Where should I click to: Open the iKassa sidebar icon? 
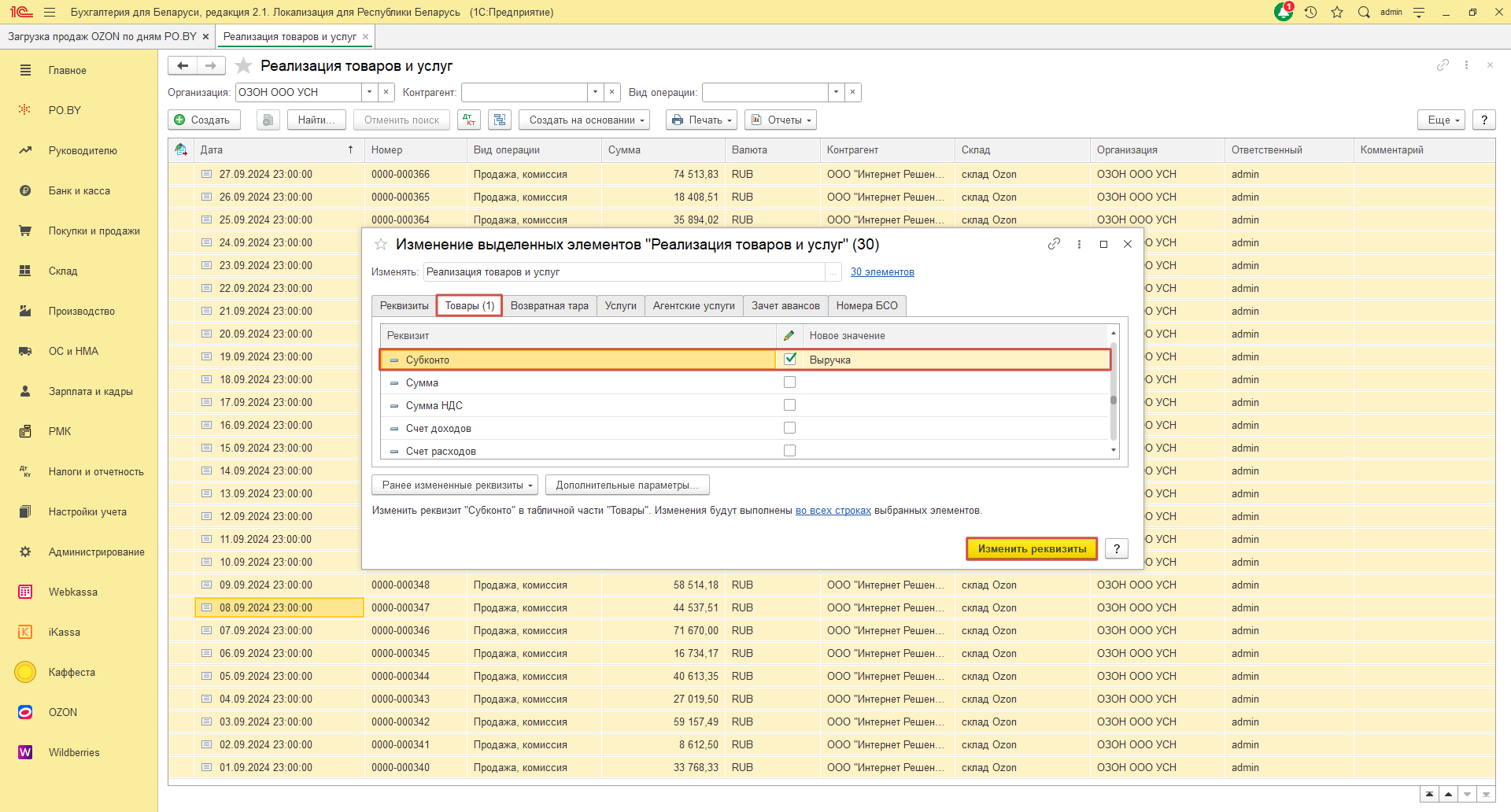click(x=25, y=632)
